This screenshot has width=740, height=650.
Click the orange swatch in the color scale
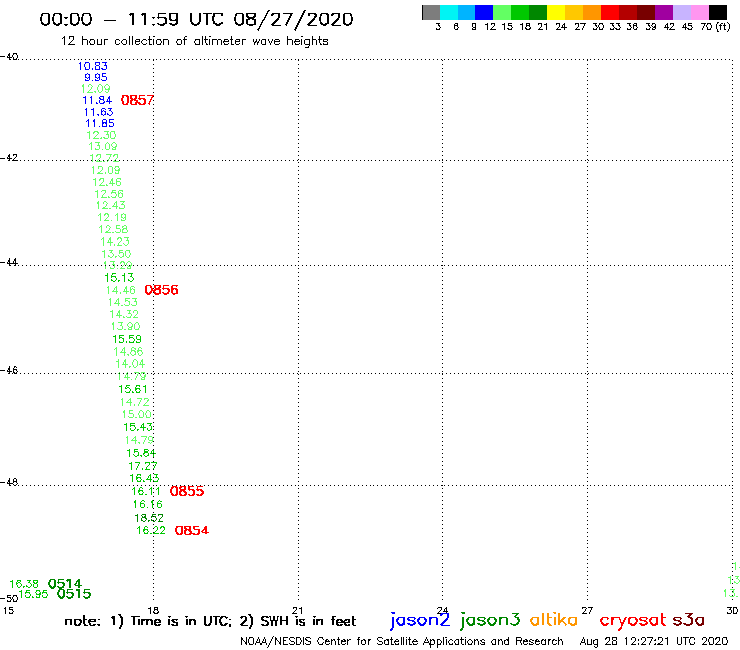point(592,12)
